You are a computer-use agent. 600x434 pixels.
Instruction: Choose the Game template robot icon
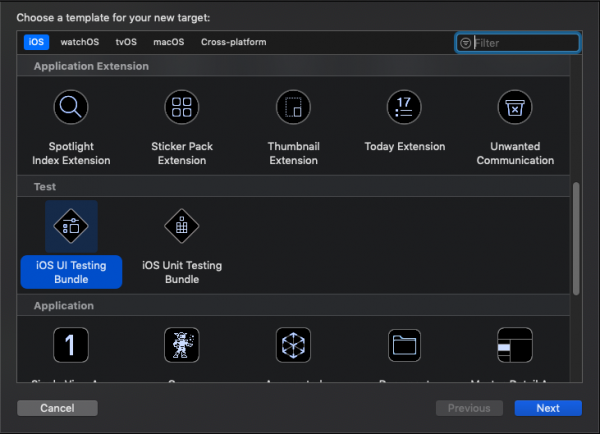click(x=181, y=345)
